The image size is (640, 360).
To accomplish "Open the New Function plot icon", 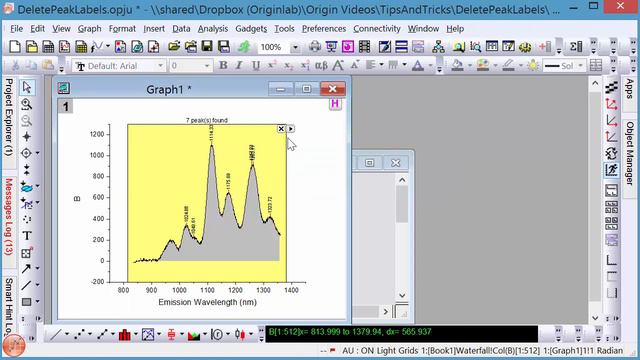I will coord(97,47).
